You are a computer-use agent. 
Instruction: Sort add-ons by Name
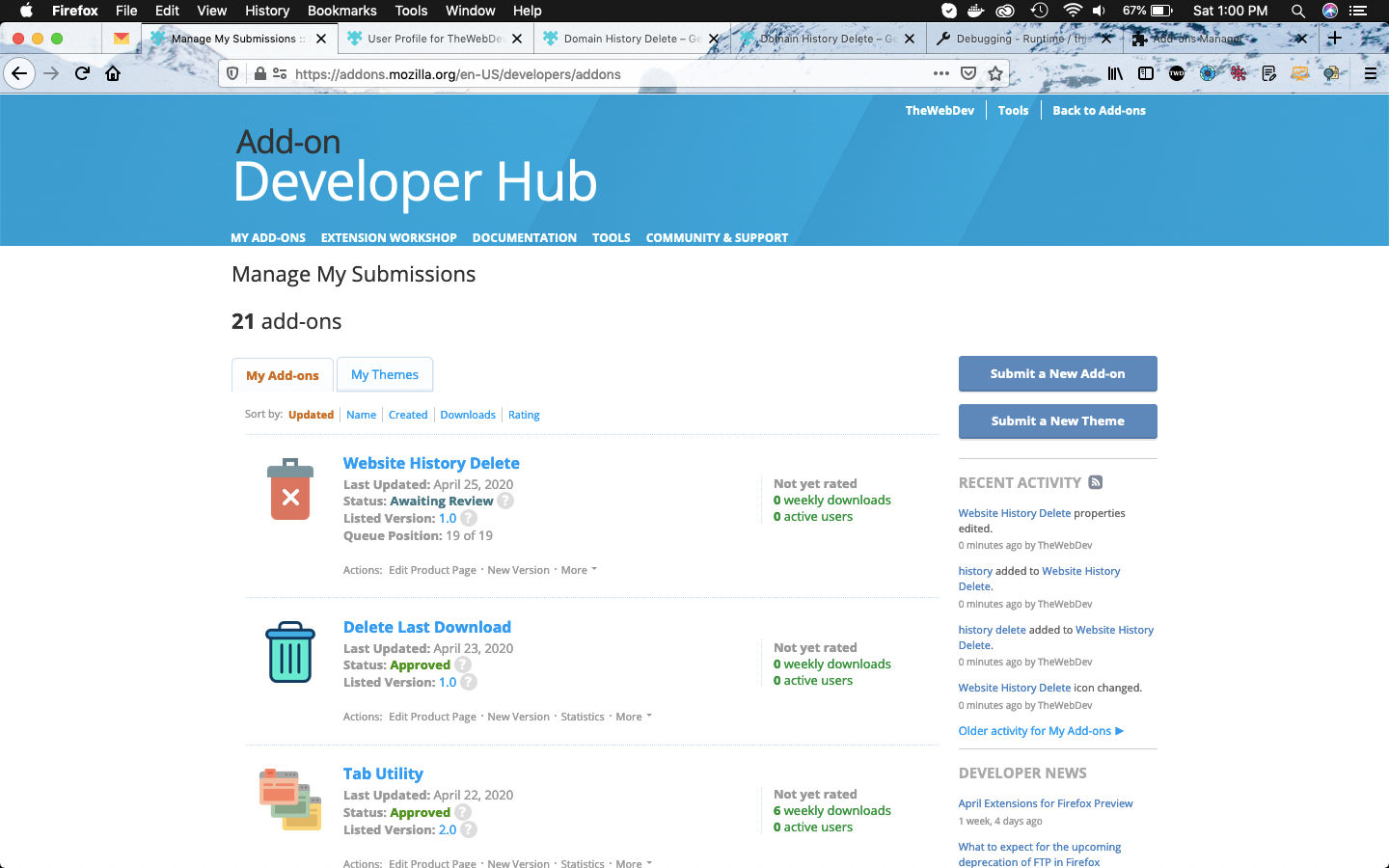(x=362, y=415)
